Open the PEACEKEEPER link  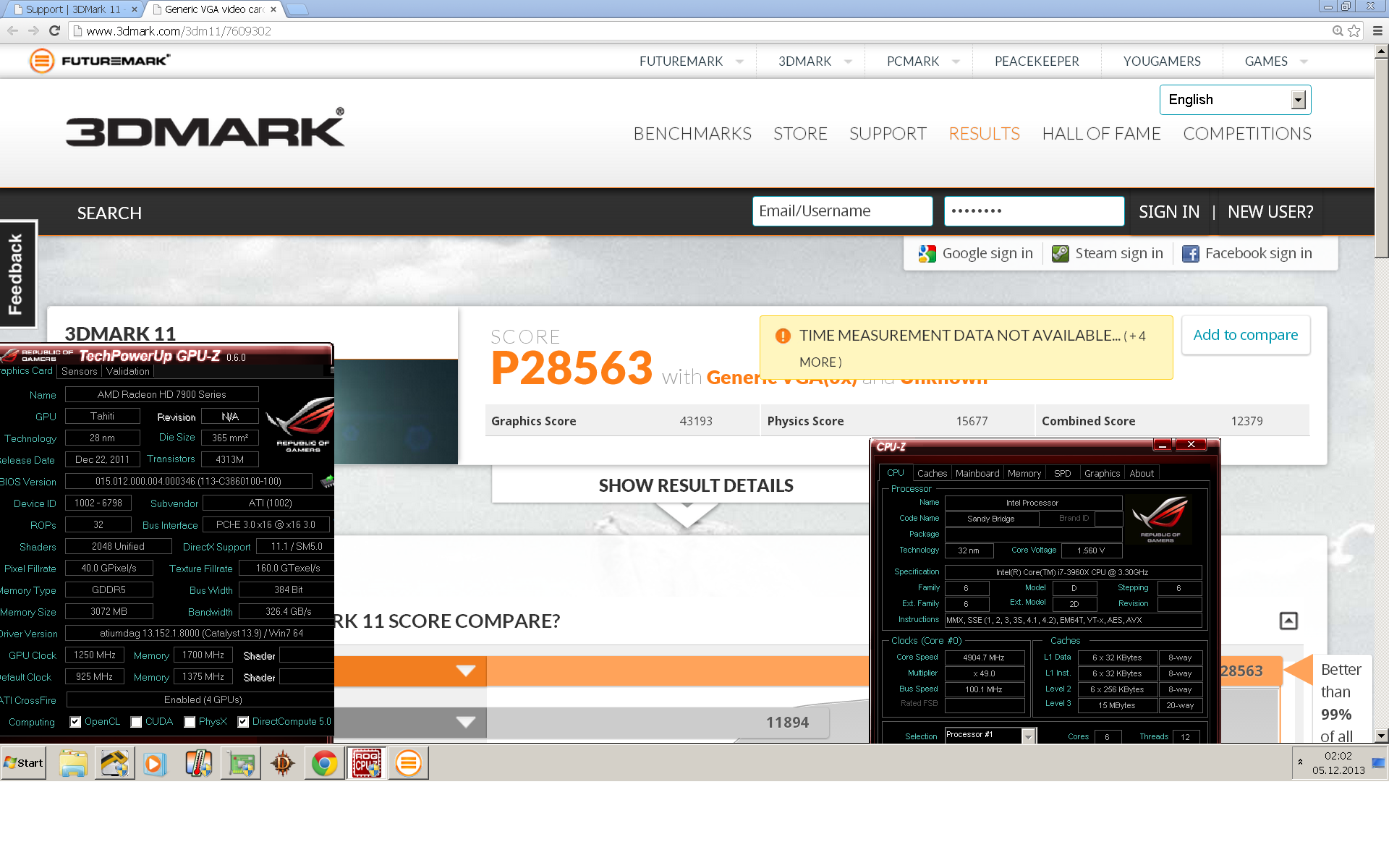point(1037,61)
